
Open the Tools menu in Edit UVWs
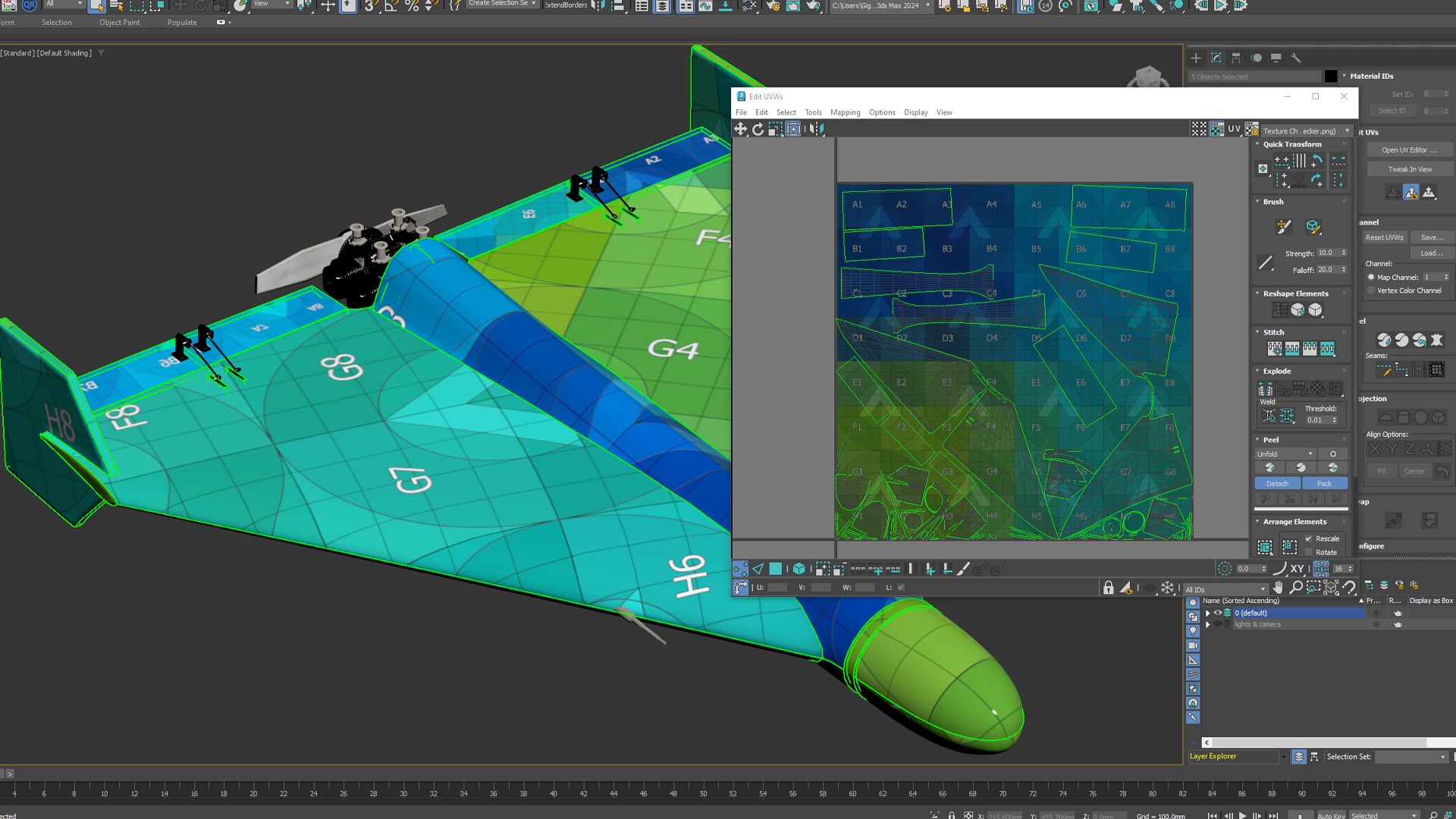(x=813, y=112)
